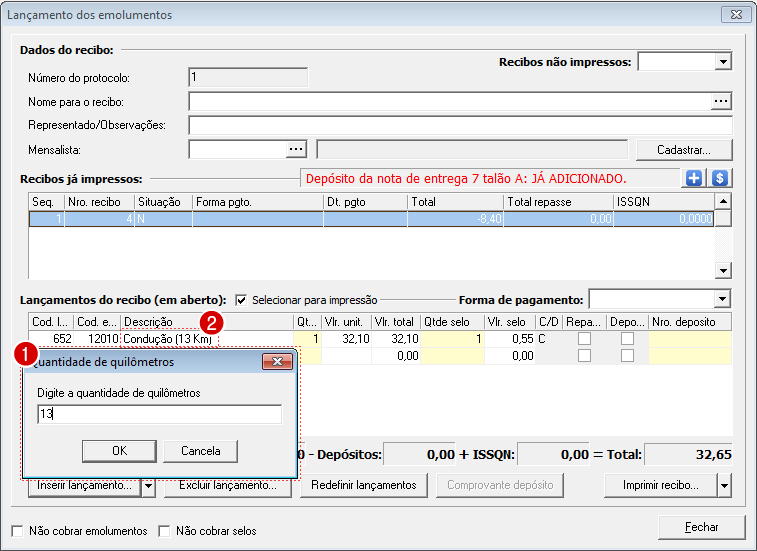757x551 pixels.
Task: Select Situação column header
Action: coord(164,202)
